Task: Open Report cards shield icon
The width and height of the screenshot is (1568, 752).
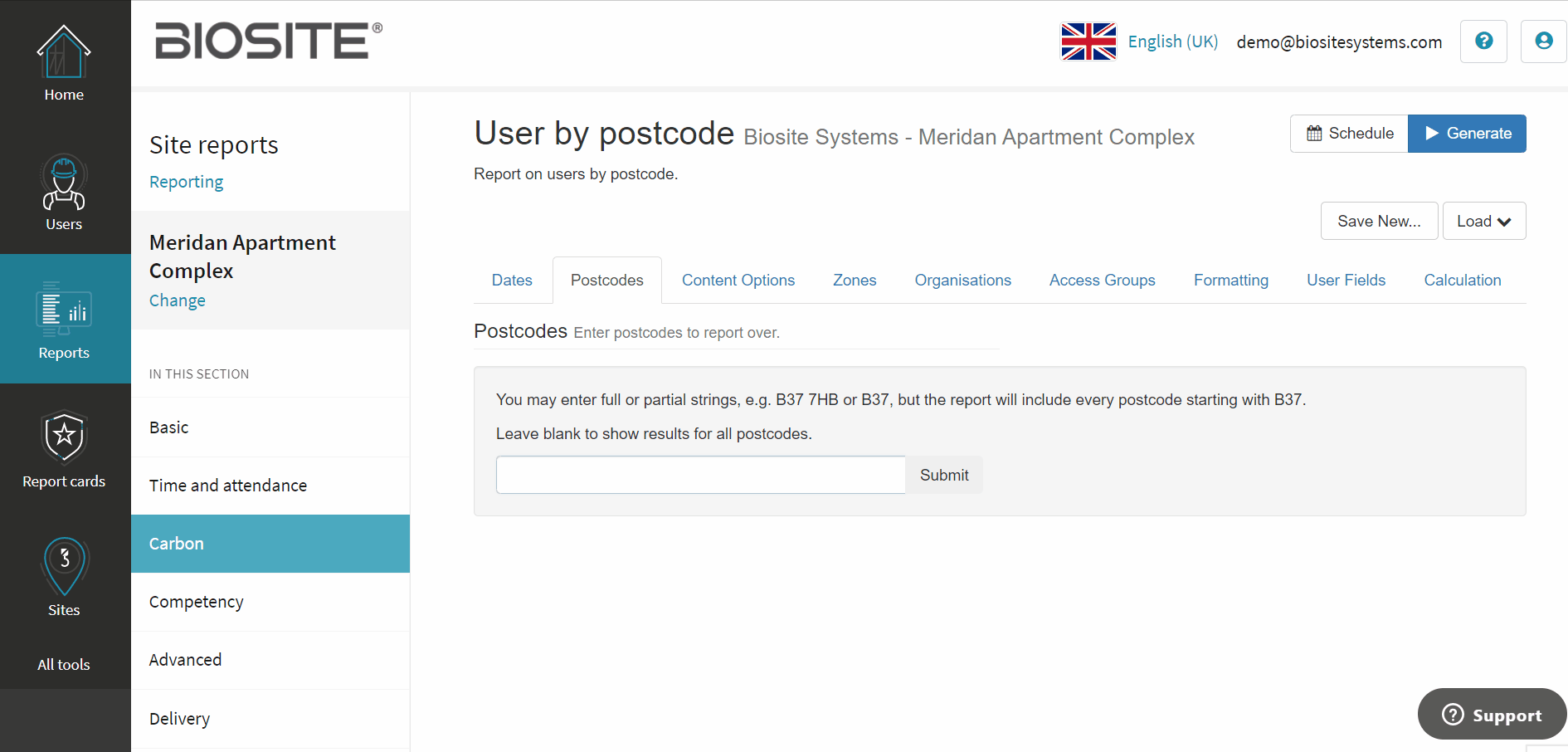Action: click(64, 437)
